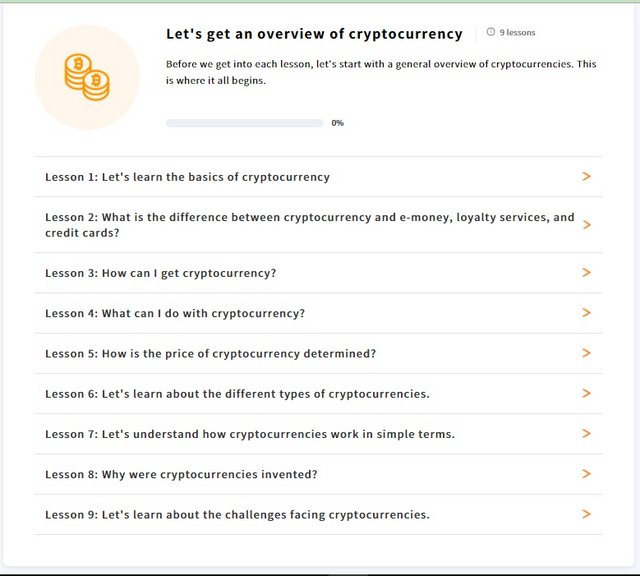Open lesson on challenges facing cryptocurrencies
This screenshot has width=640, height=576.
coord(318,514)
